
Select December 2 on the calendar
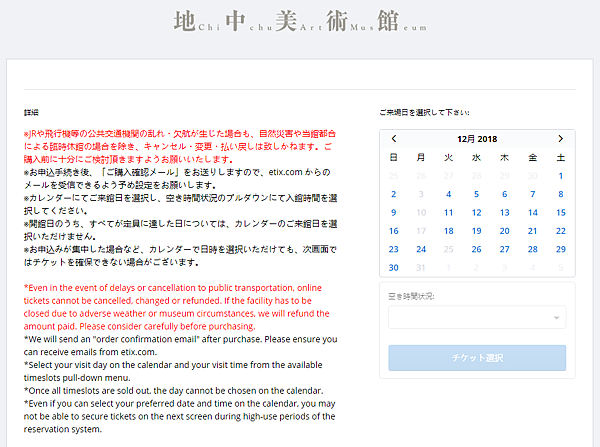[x=393, y=194]
